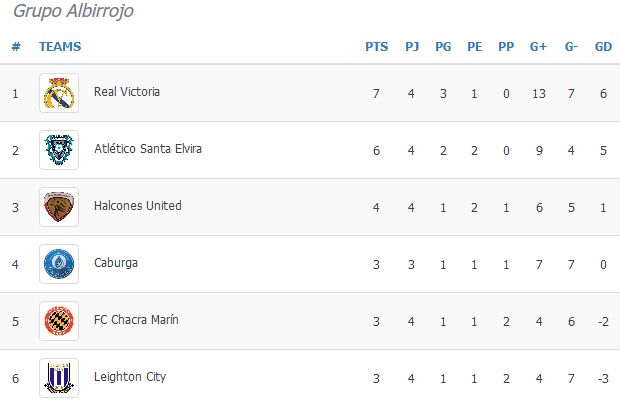Click the Real Victoria team crest
Image resolution: width=620 pixels, height=400 pixels.
(x=58, y=93)
